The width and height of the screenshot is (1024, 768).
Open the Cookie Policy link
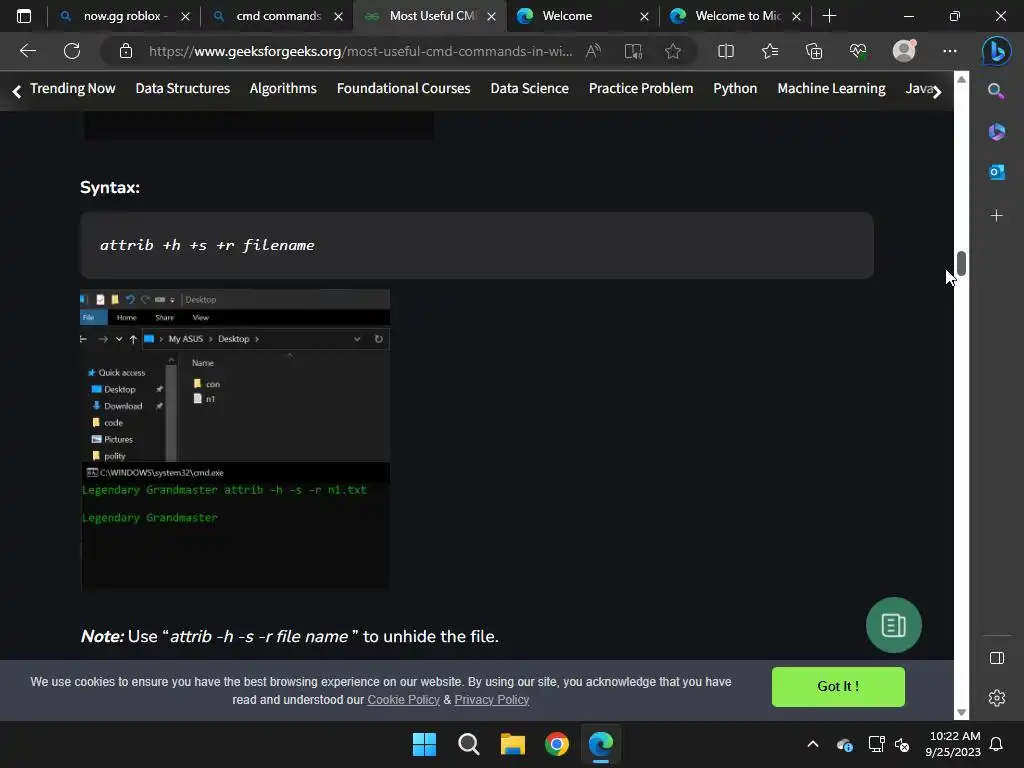[x=403, y=699]
